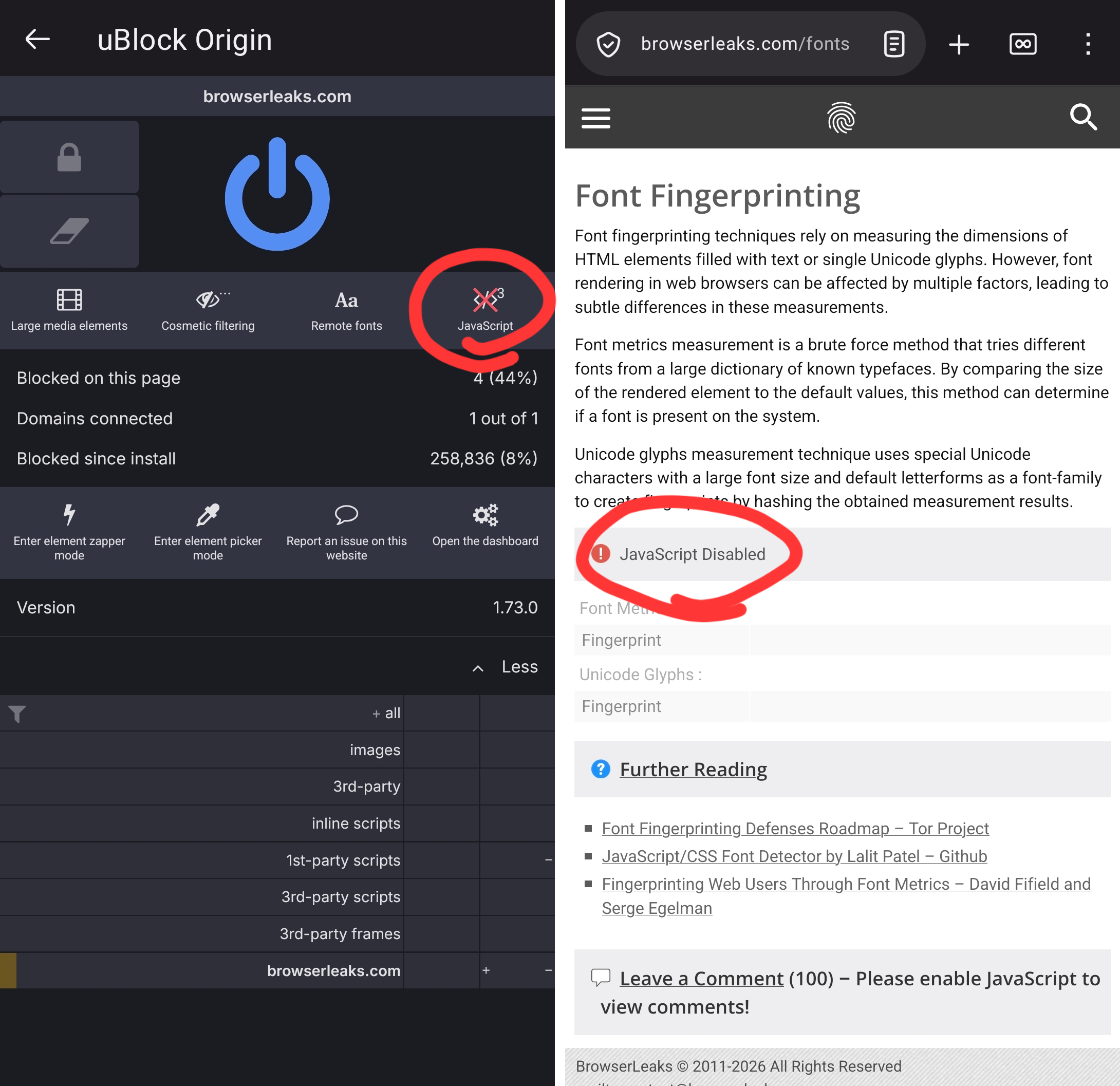Click the filter funnel icon in firewall
The image size is (1120, 1086).
pos(17,714)
